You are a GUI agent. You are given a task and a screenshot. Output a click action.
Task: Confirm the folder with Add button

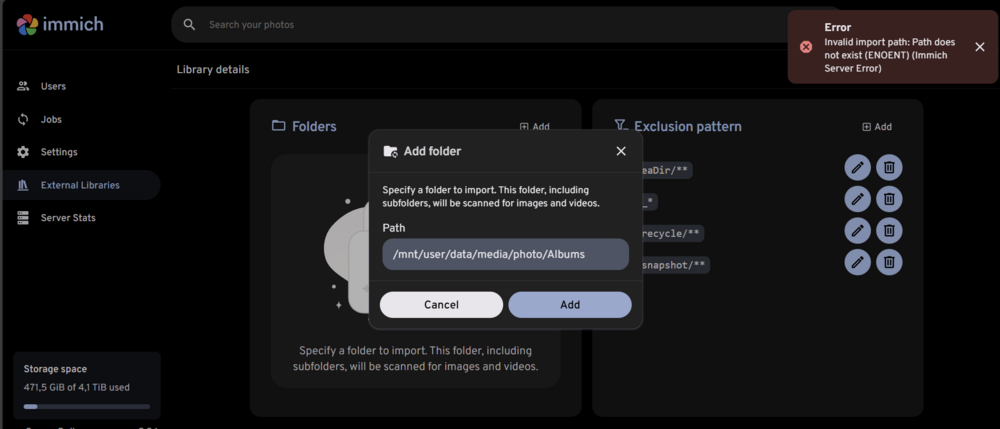point(570,305)
